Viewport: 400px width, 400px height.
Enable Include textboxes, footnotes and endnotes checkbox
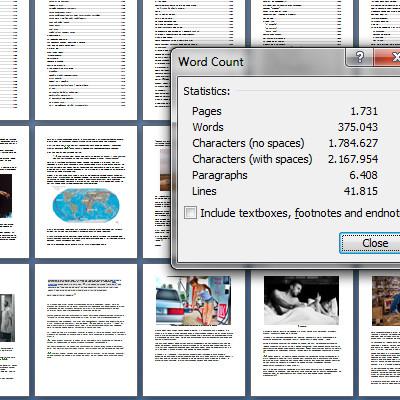pos(190,213)
